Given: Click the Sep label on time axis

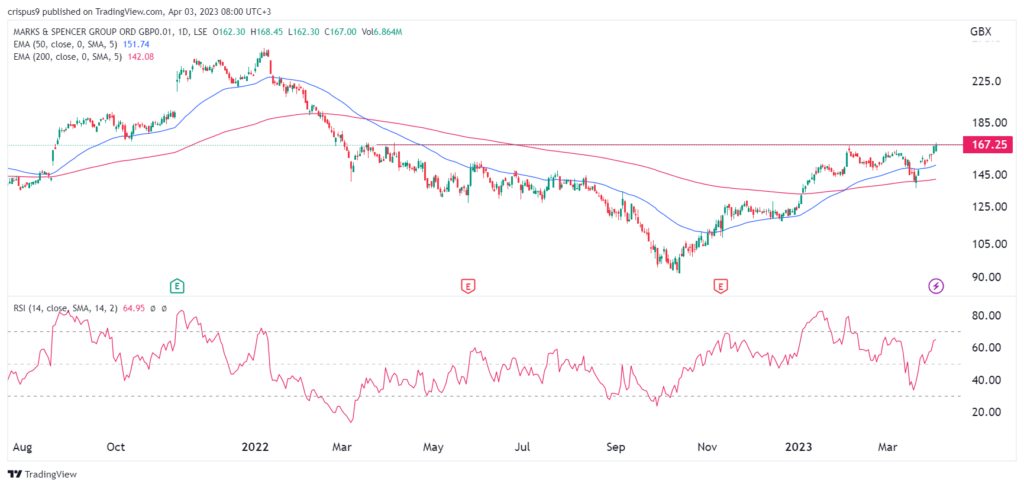Looking at the screenshot, I should coord(616,447).
